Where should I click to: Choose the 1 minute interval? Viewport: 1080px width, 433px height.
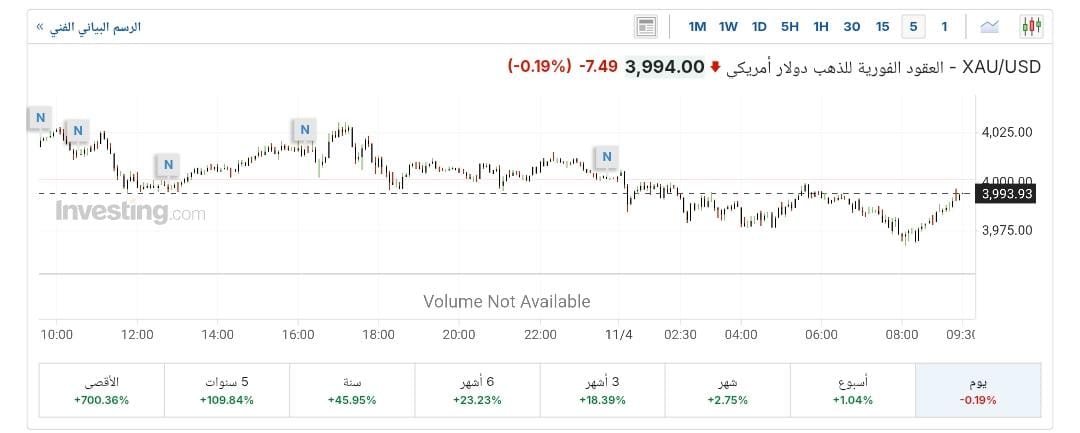(x=944, y=27)
